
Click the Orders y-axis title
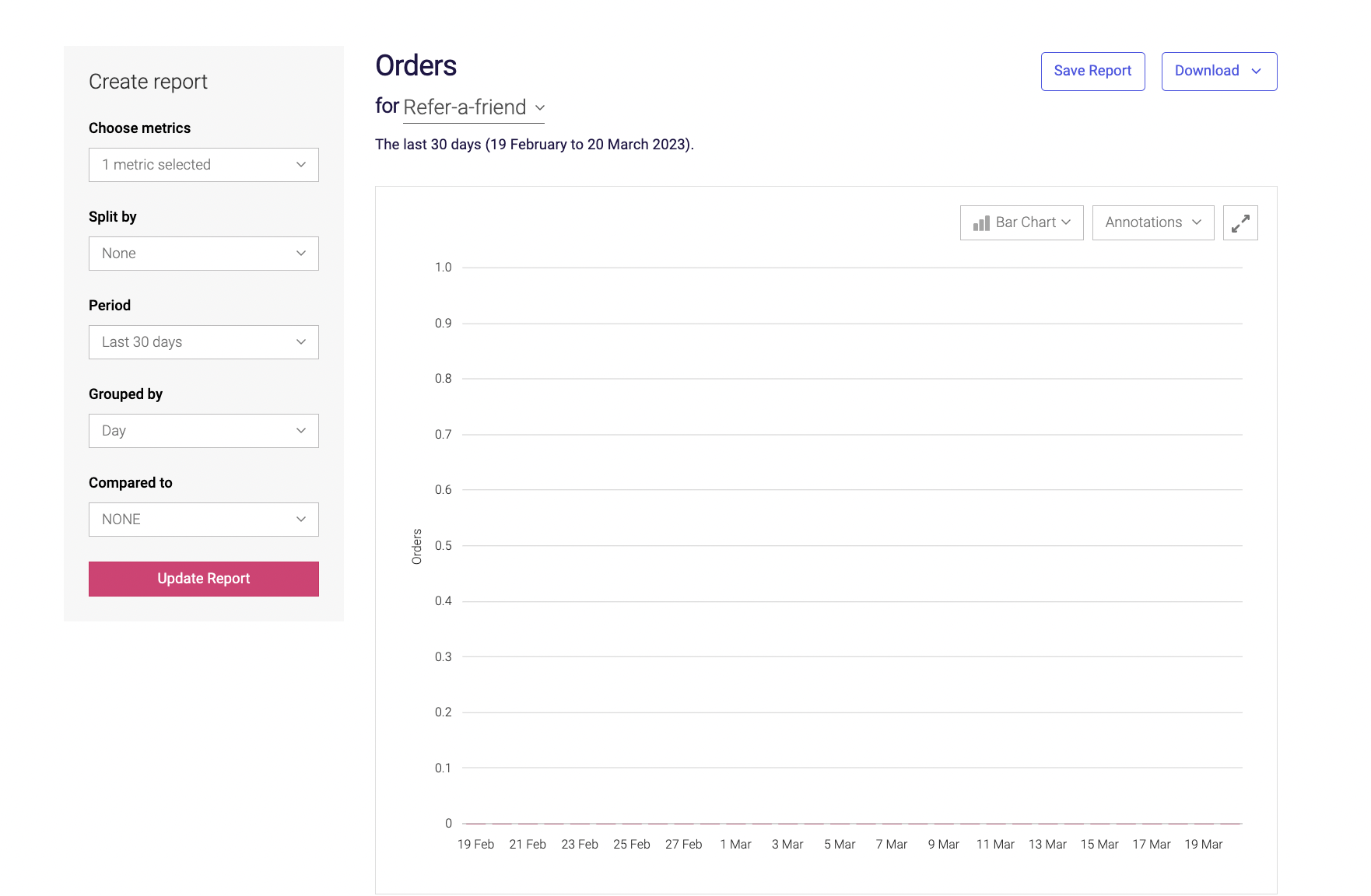(x=416, y=547)
